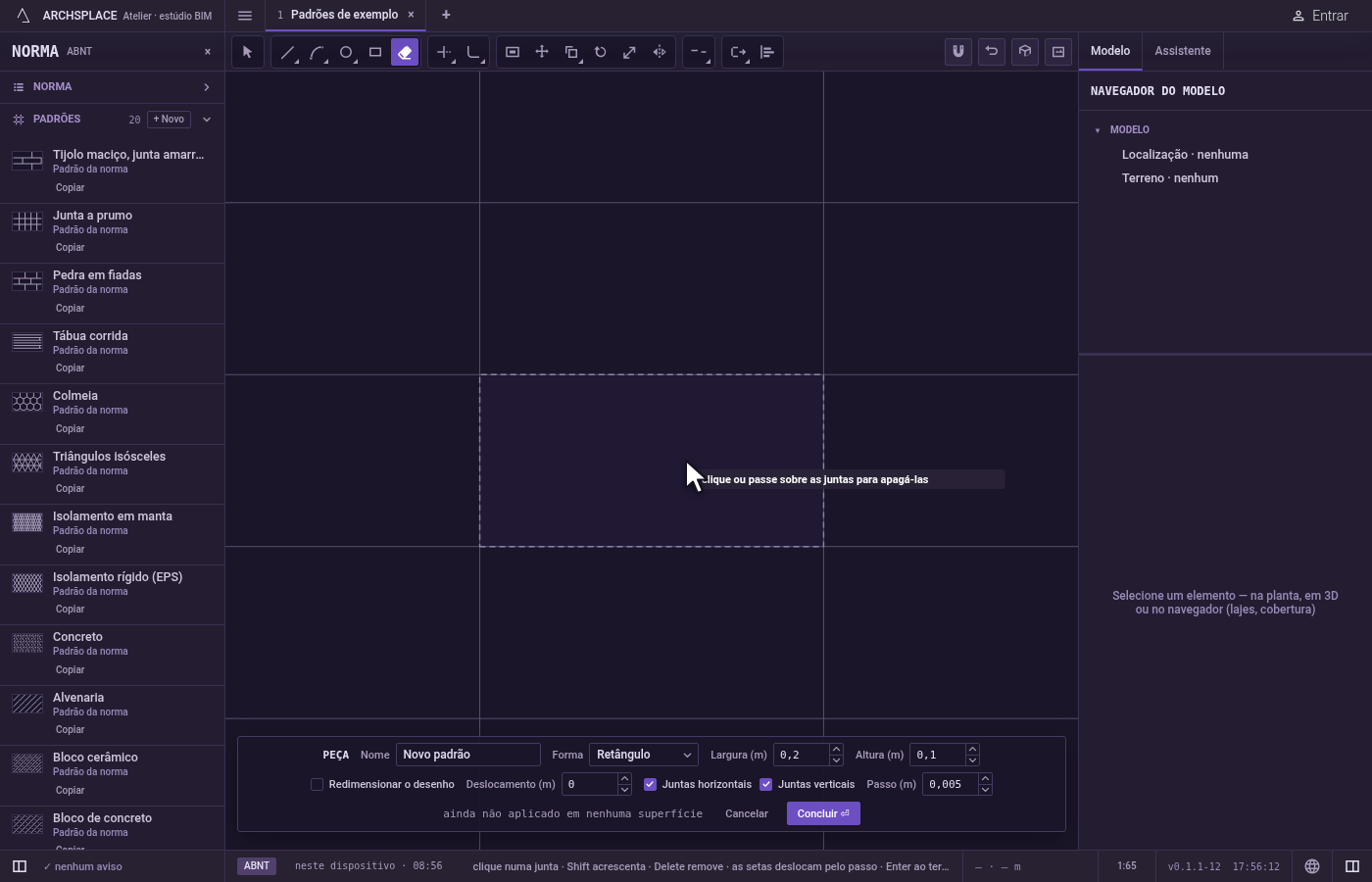Switch to the Assistente tab
This screenshot has height=882, width=1372.
point(1182,51)
